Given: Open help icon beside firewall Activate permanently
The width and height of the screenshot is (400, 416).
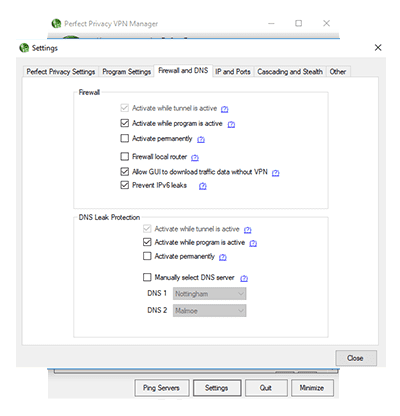Looking at the screenshot, I should [x=201, y=139].
